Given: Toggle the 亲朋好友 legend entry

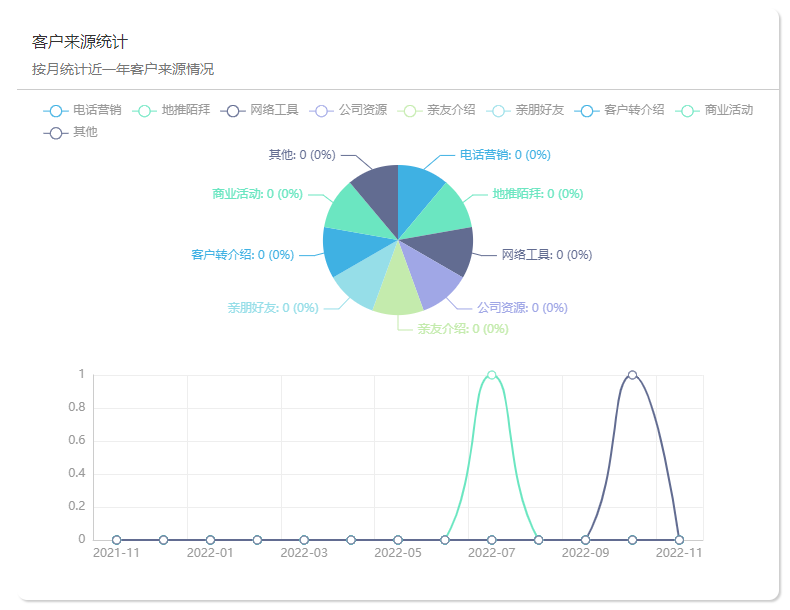Looking at the screenshot, I should pos(526,110).
